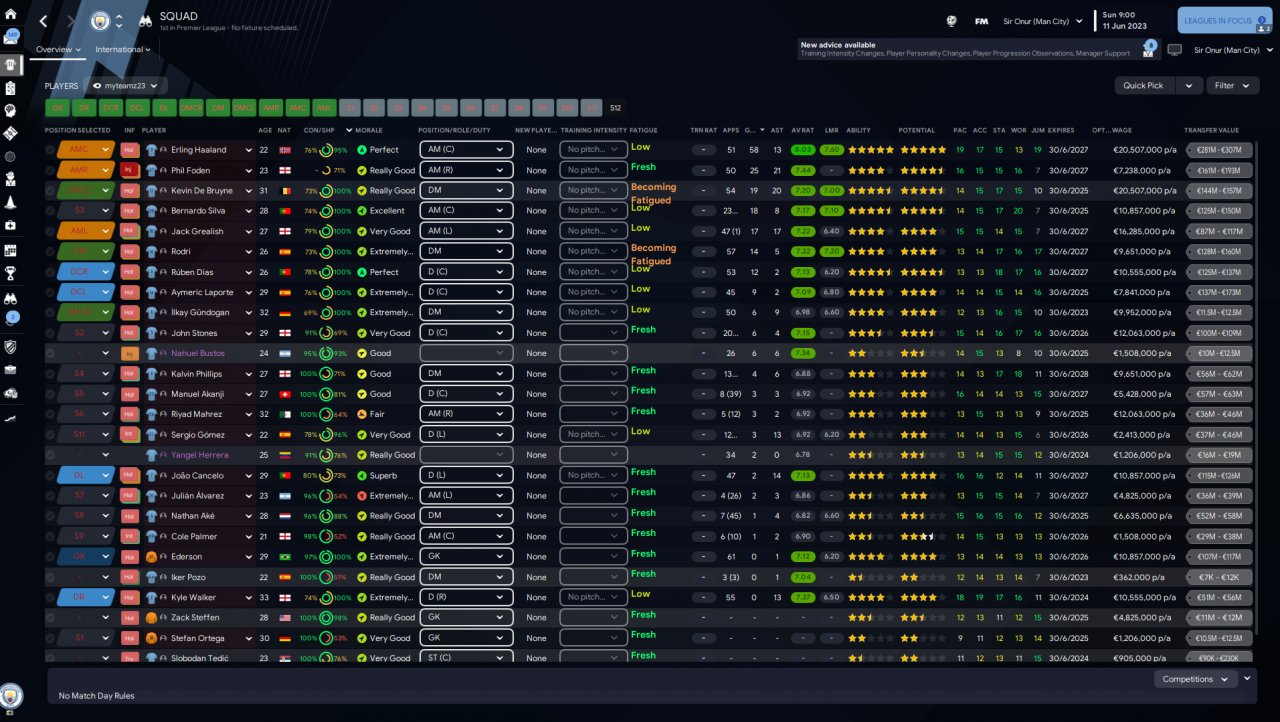Click Ederson's condition sharpness ring indicator
The width and height of the screenshot is (1280, 722).
327,557
